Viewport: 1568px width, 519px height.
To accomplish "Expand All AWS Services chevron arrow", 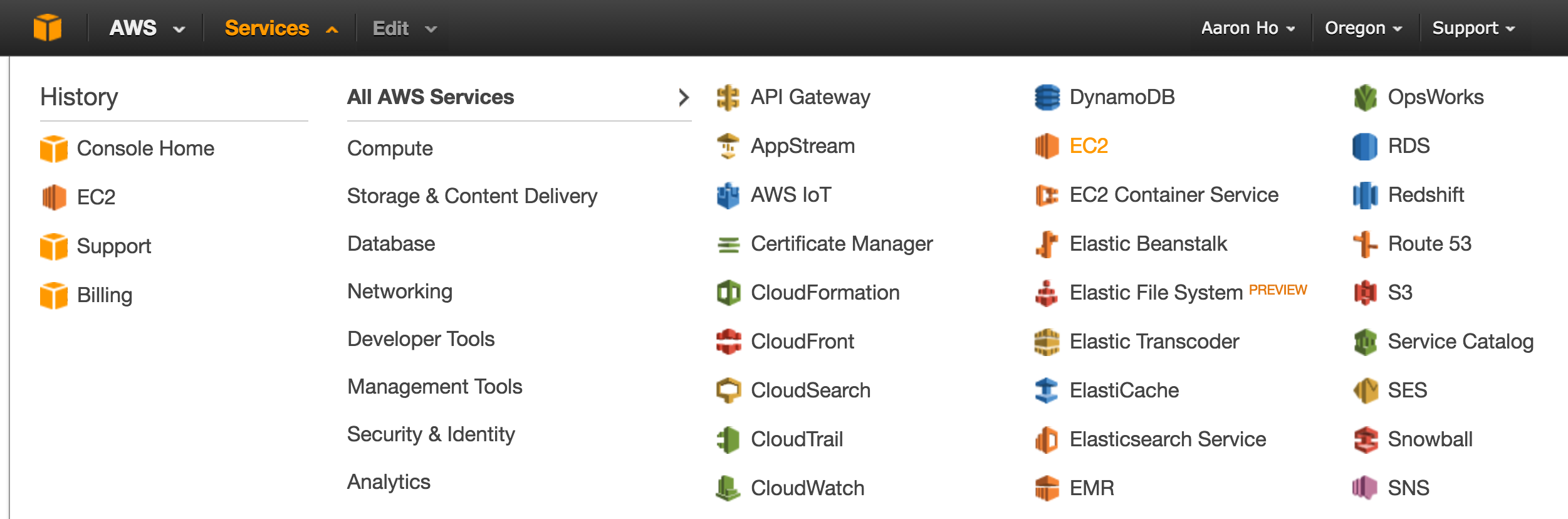I will (x=684, y=97).
